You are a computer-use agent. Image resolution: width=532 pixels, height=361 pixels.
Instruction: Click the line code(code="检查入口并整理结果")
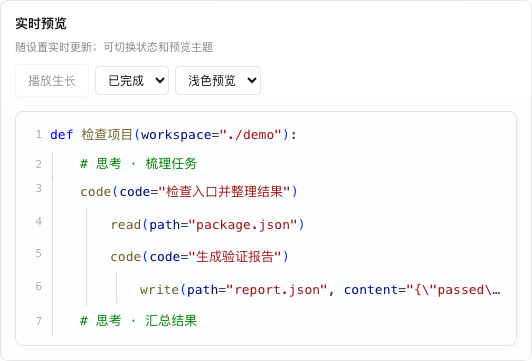pyautogui.click(x=189, y=192)
